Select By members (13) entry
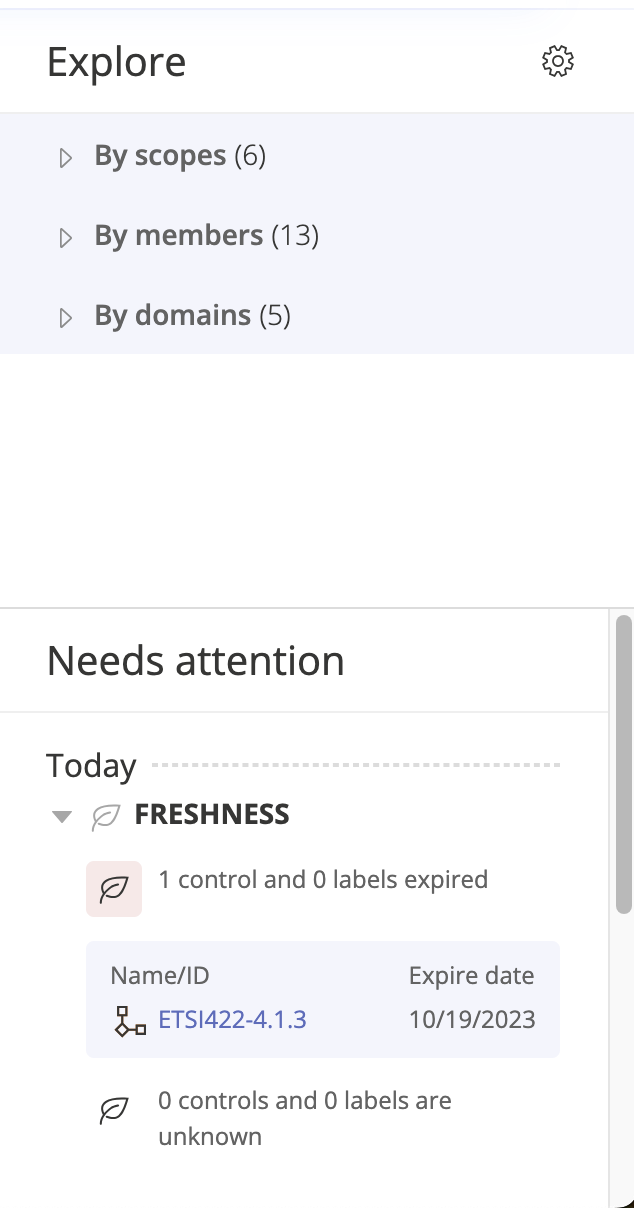The image size is (634, 1208). (x=206, y=236)
